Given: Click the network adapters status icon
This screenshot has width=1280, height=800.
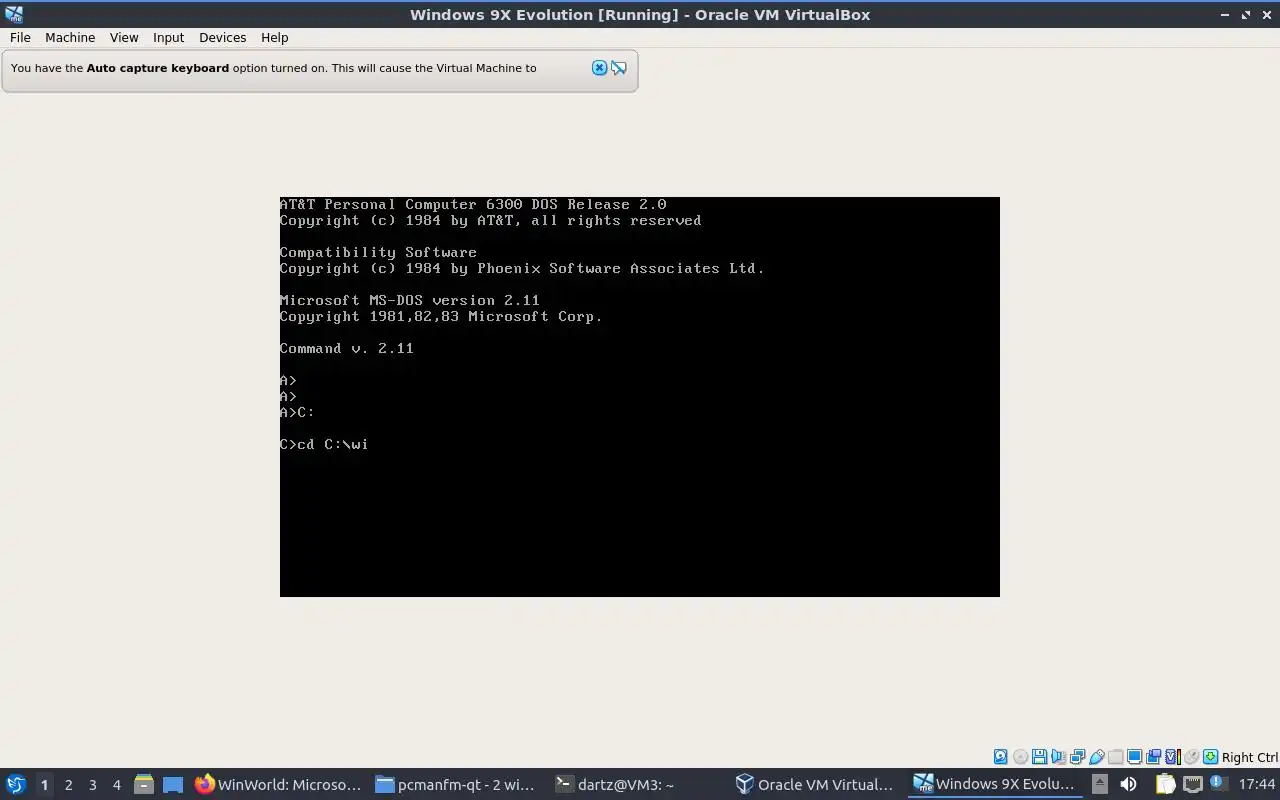Looking at the screenshot, I should coord(1077,757).
